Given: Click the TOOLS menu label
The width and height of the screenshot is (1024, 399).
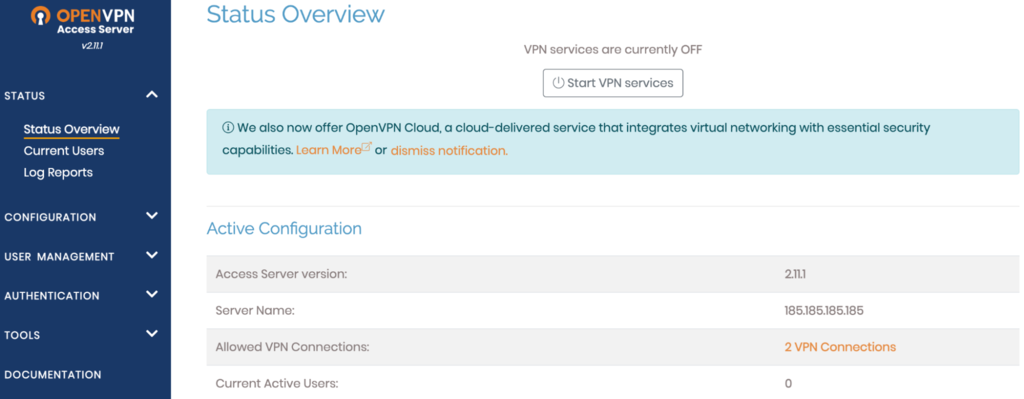Looking at the screenshot, I should [x=22, y=336].
